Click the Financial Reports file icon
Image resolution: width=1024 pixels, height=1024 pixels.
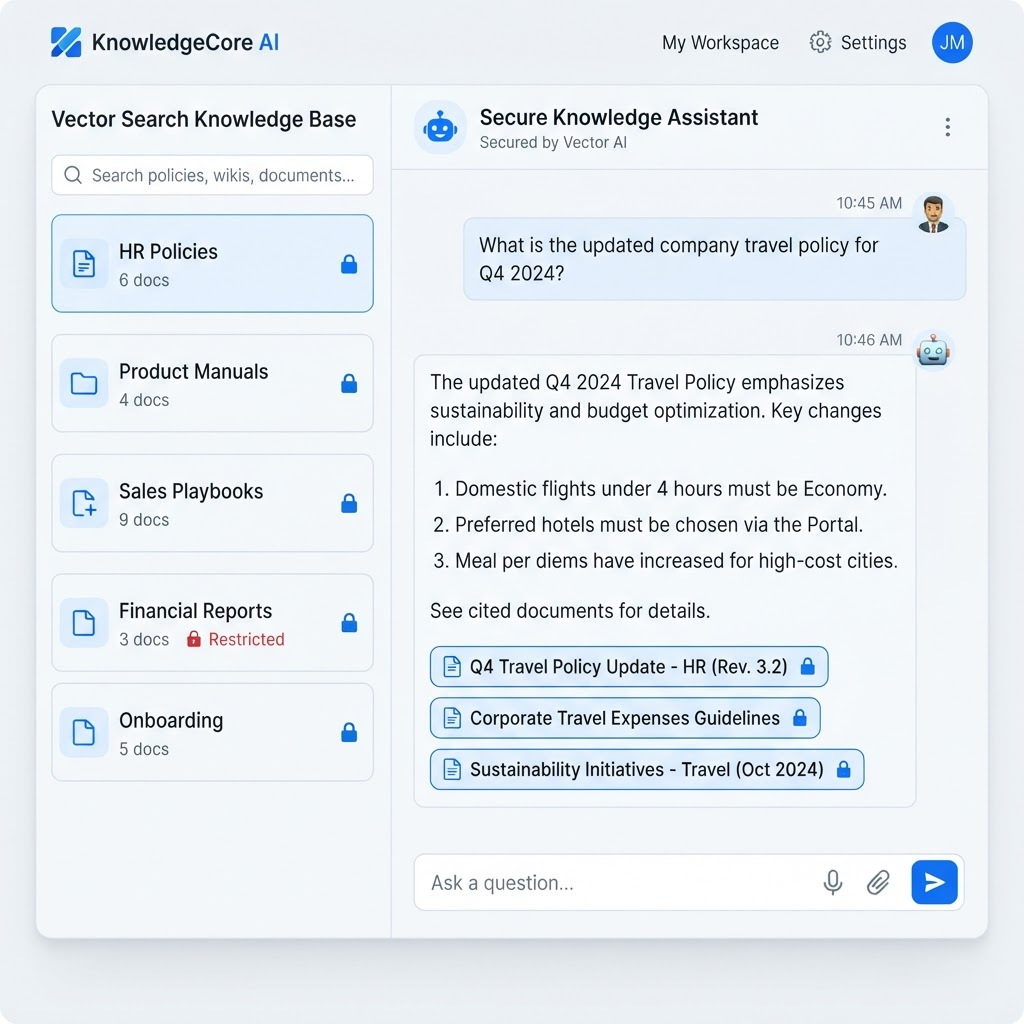[84, 623]
